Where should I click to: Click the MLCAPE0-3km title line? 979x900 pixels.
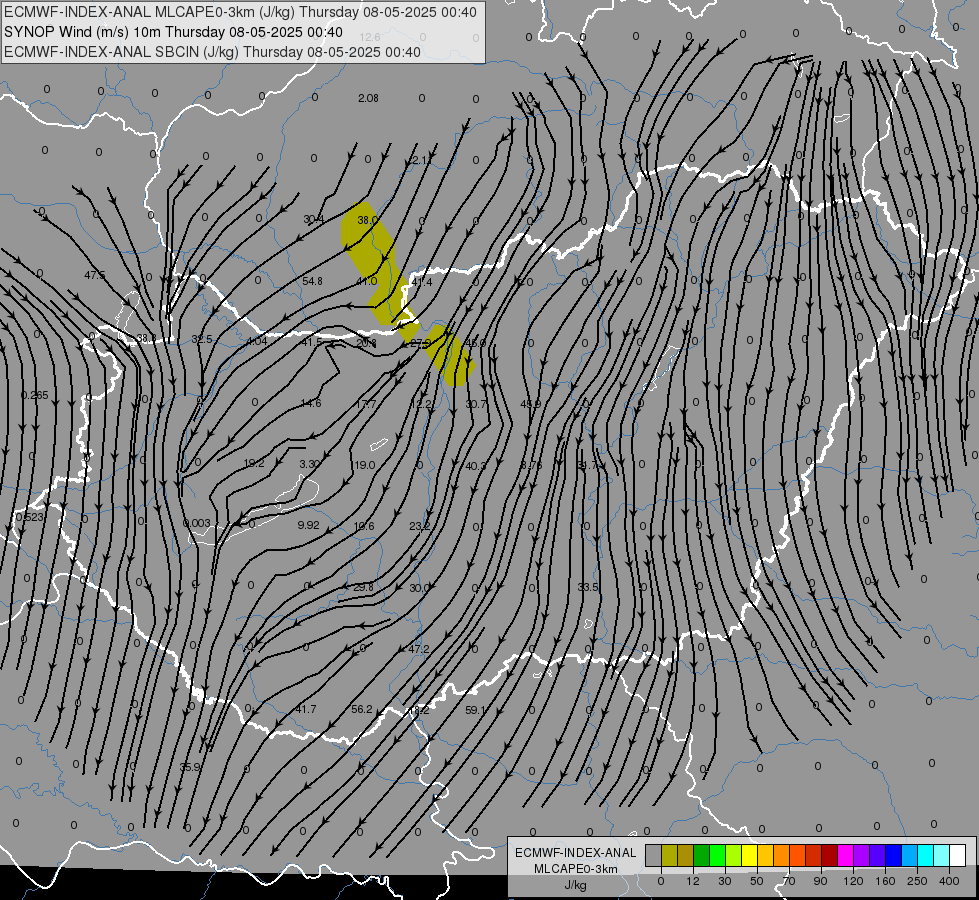[x=240, y=12]
